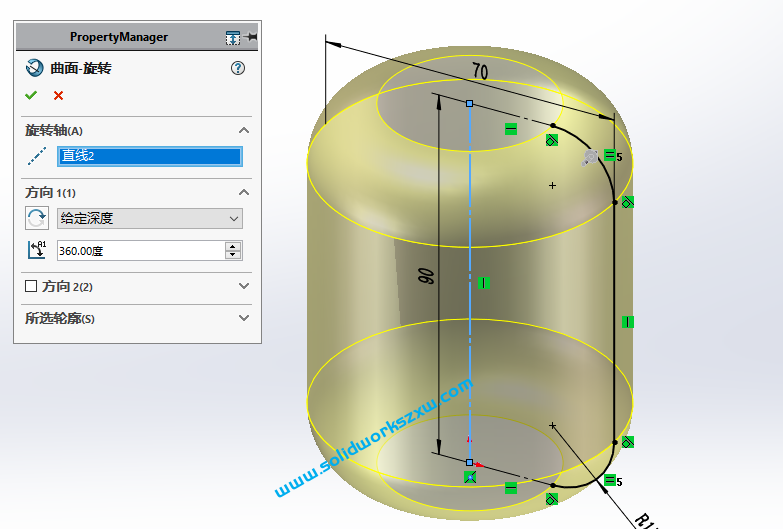Expand the 所选轮廓(S) section

(x=244, y=318)
